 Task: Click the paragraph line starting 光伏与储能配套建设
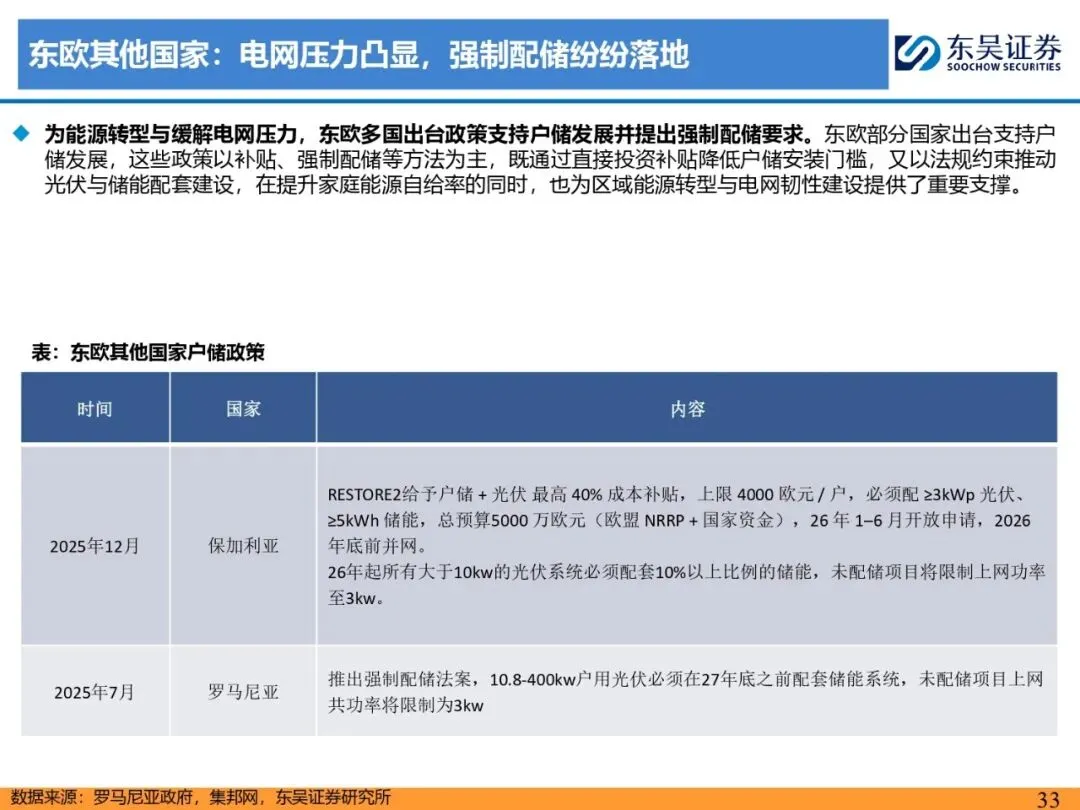535,185
